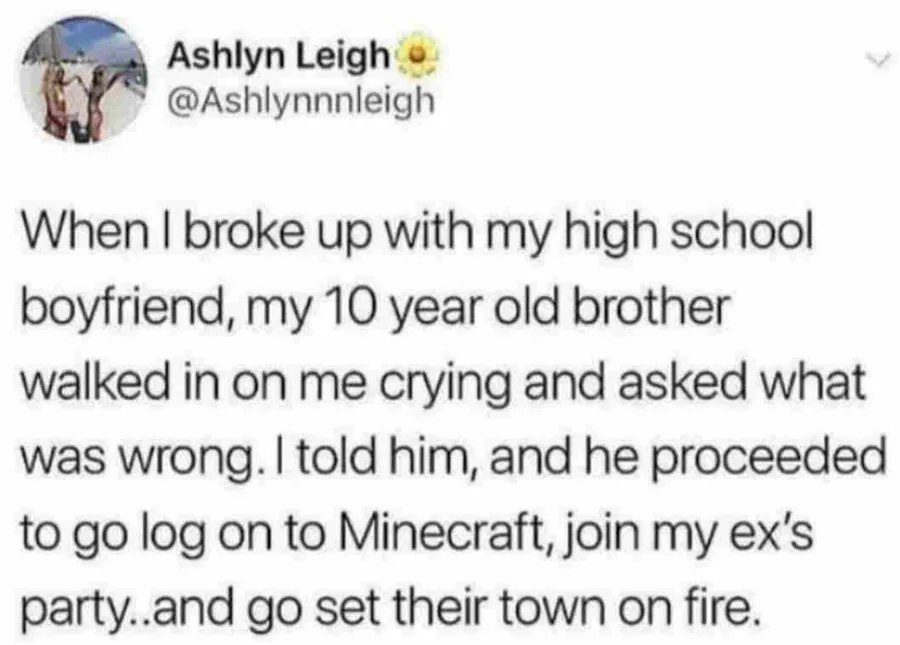
Task: Expand the tweet options chevron
Action: (x=879, y=58)
